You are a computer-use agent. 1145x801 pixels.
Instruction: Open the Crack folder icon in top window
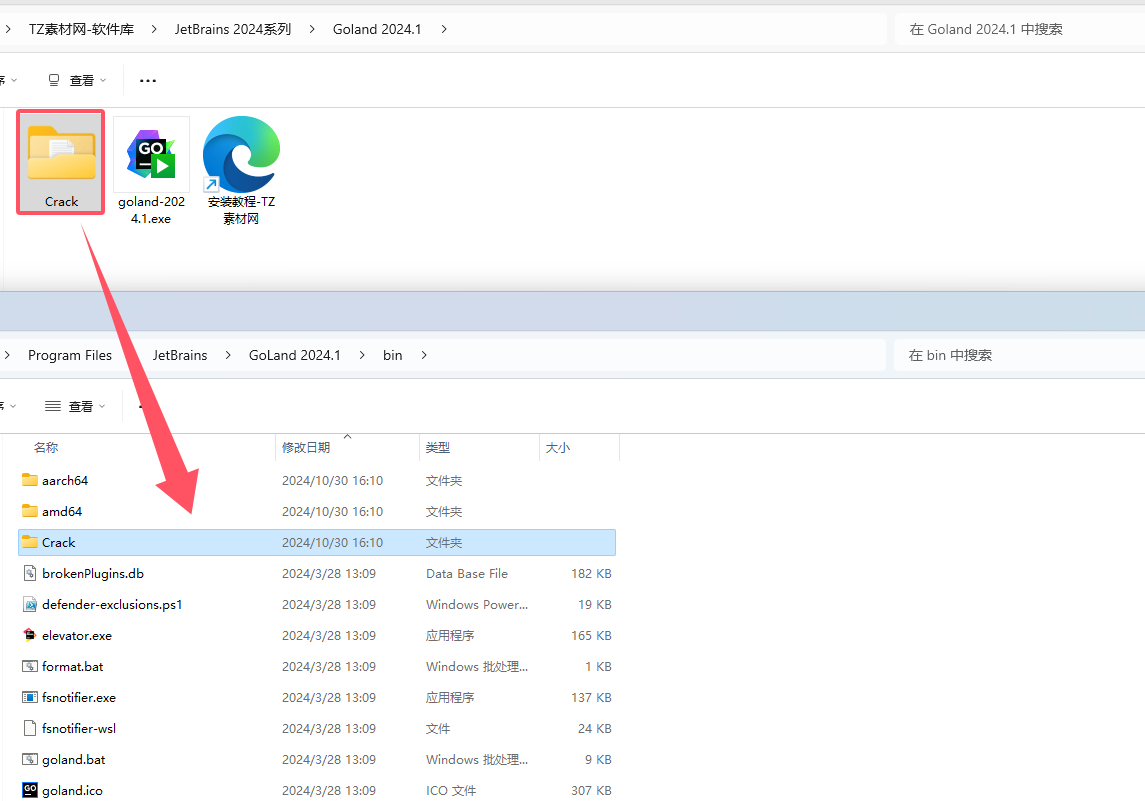pyautogui.click(x=61, y=153)
